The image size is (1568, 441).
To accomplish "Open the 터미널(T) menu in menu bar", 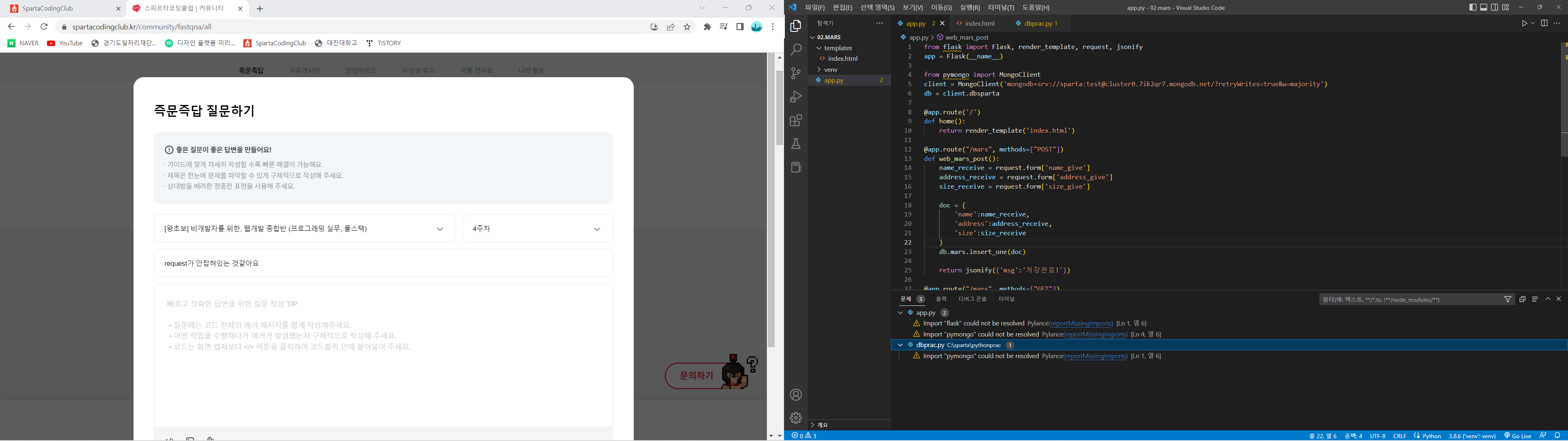I will pyautogui.click(x=1001, y=7).
